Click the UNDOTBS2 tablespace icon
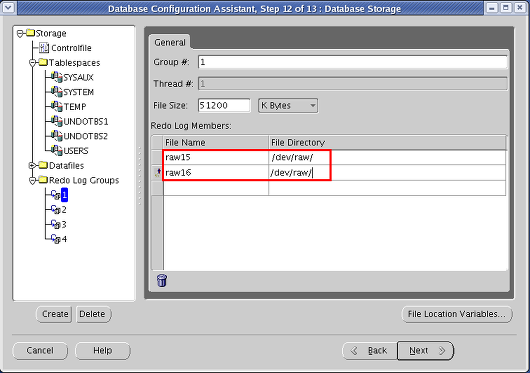This screenshot has width=530, height=373. (56, 135)
